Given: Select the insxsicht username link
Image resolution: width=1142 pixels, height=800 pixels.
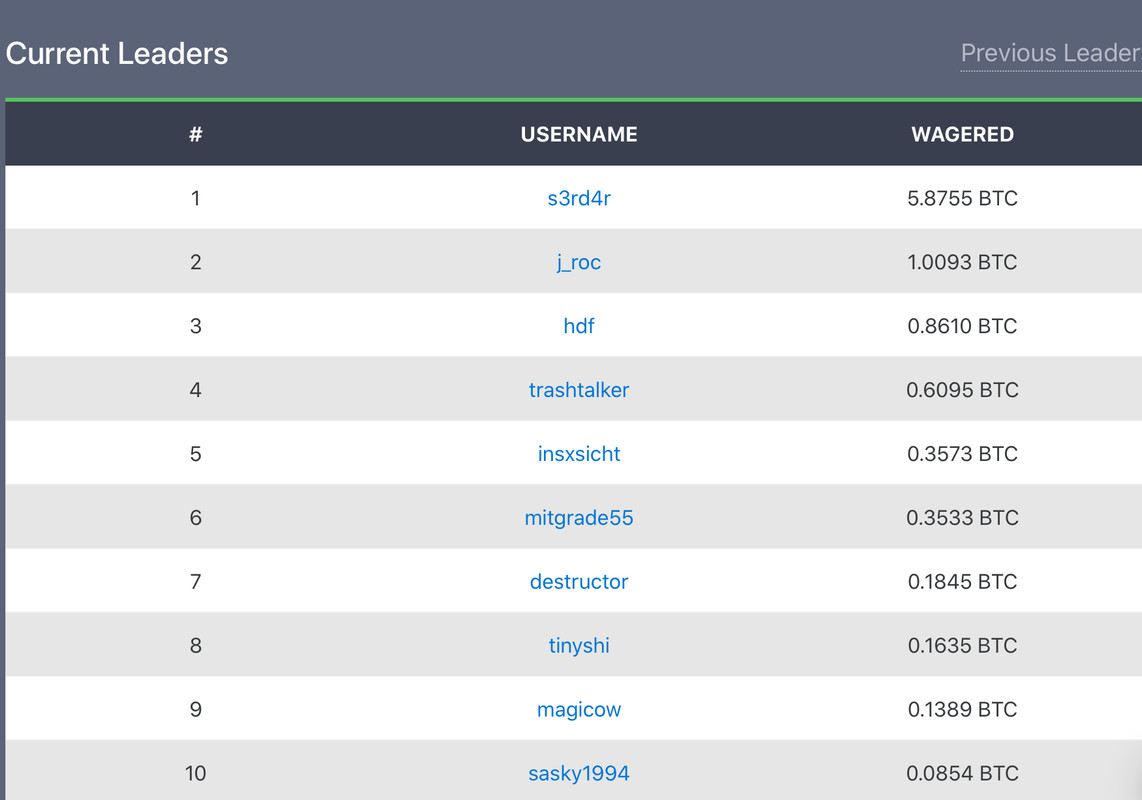Looking at the screenshot, I should 579,454.
